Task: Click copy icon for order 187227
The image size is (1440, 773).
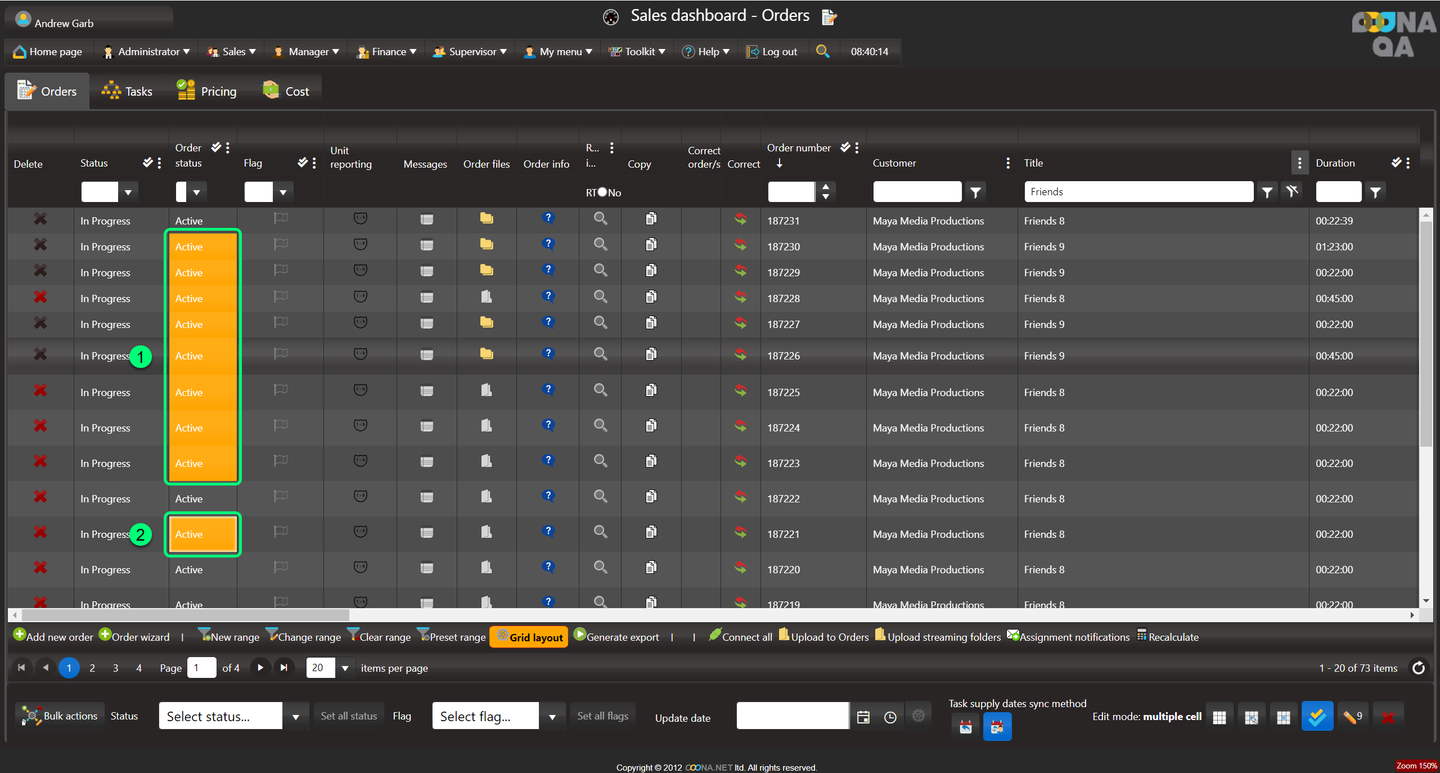Action: [651, 323]
